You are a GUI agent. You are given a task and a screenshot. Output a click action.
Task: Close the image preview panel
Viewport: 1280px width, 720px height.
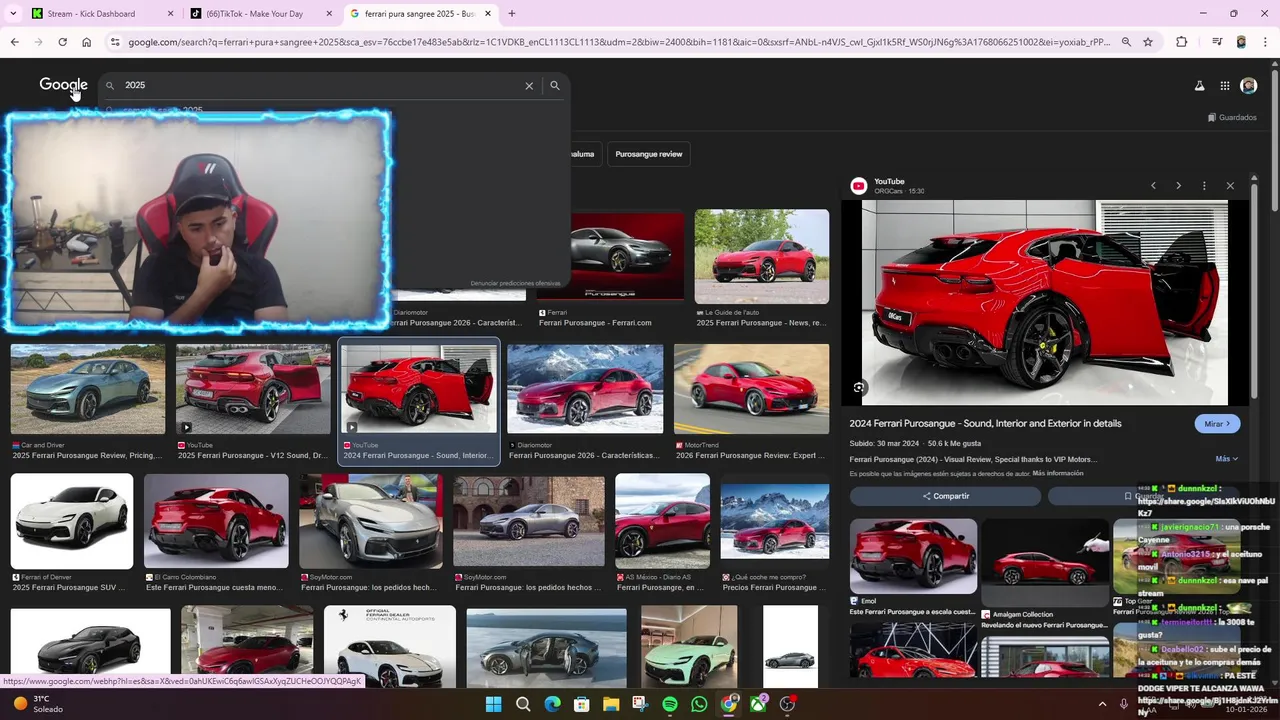pos(1230,186)
